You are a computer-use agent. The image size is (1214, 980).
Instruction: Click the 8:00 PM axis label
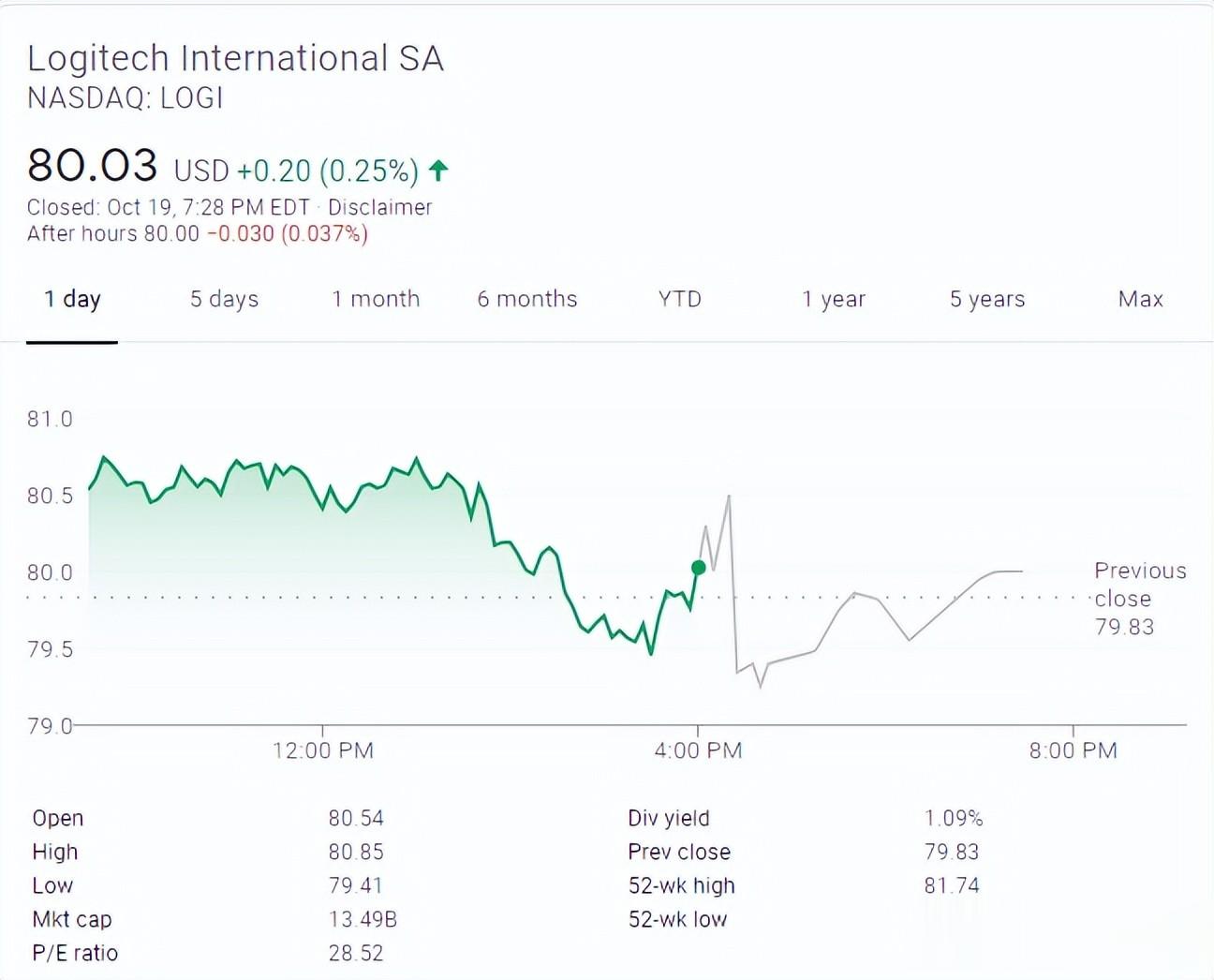point(1073,750)
